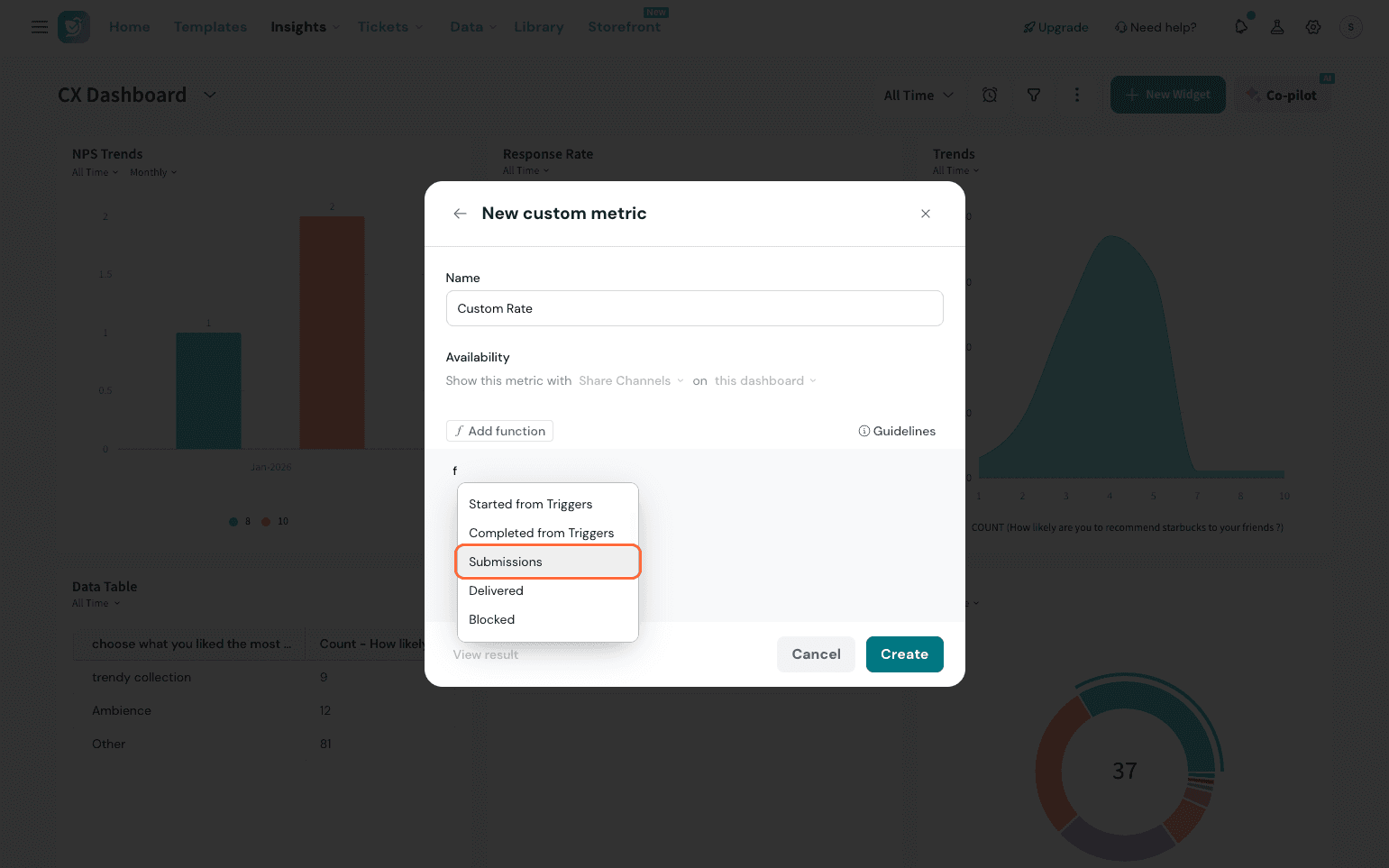Viewport: 1389px width, 868px height.
Task: Click the Guidelines info link
Action: (x=897, y=431)
